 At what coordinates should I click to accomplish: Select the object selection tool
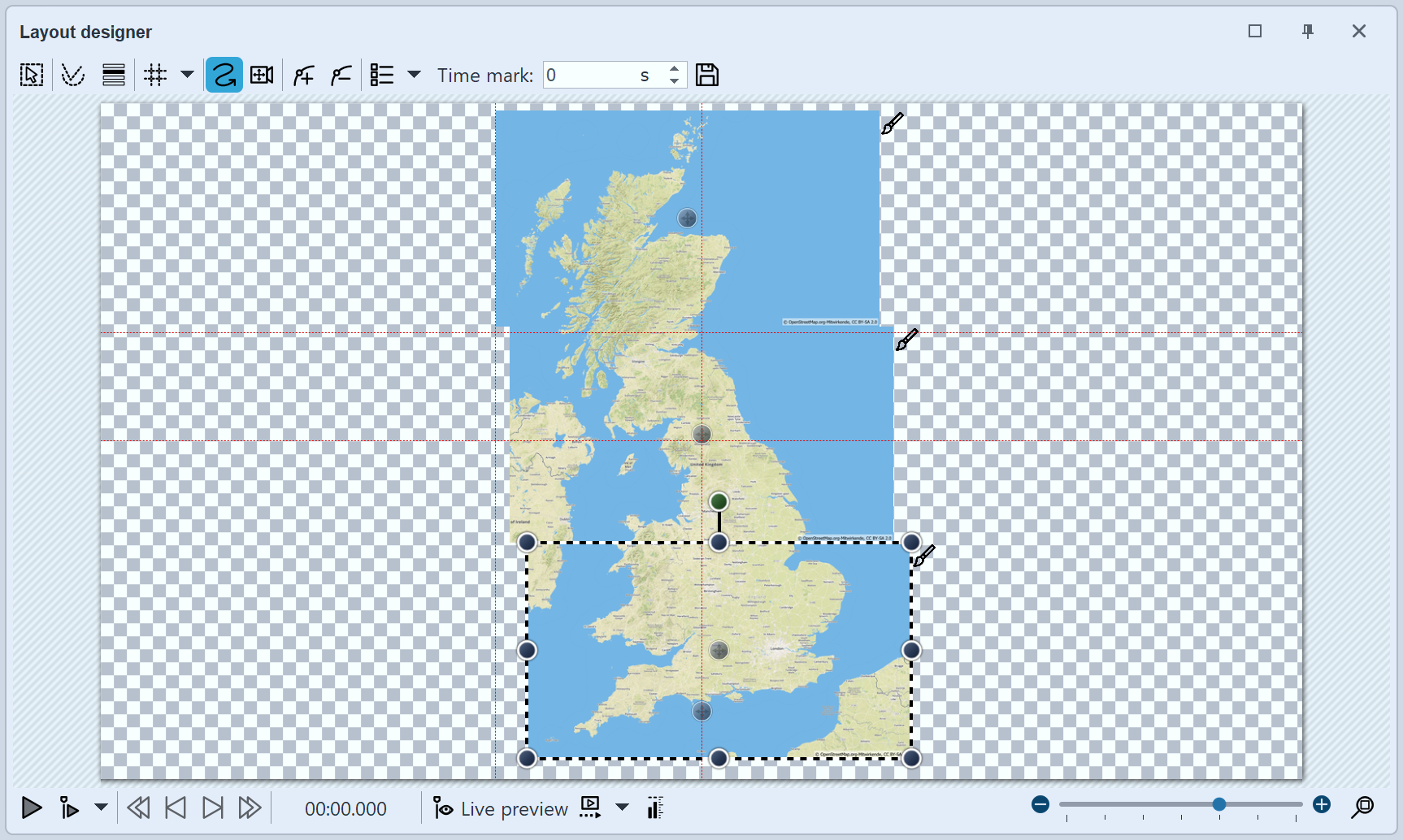click(x=31, y=74)
